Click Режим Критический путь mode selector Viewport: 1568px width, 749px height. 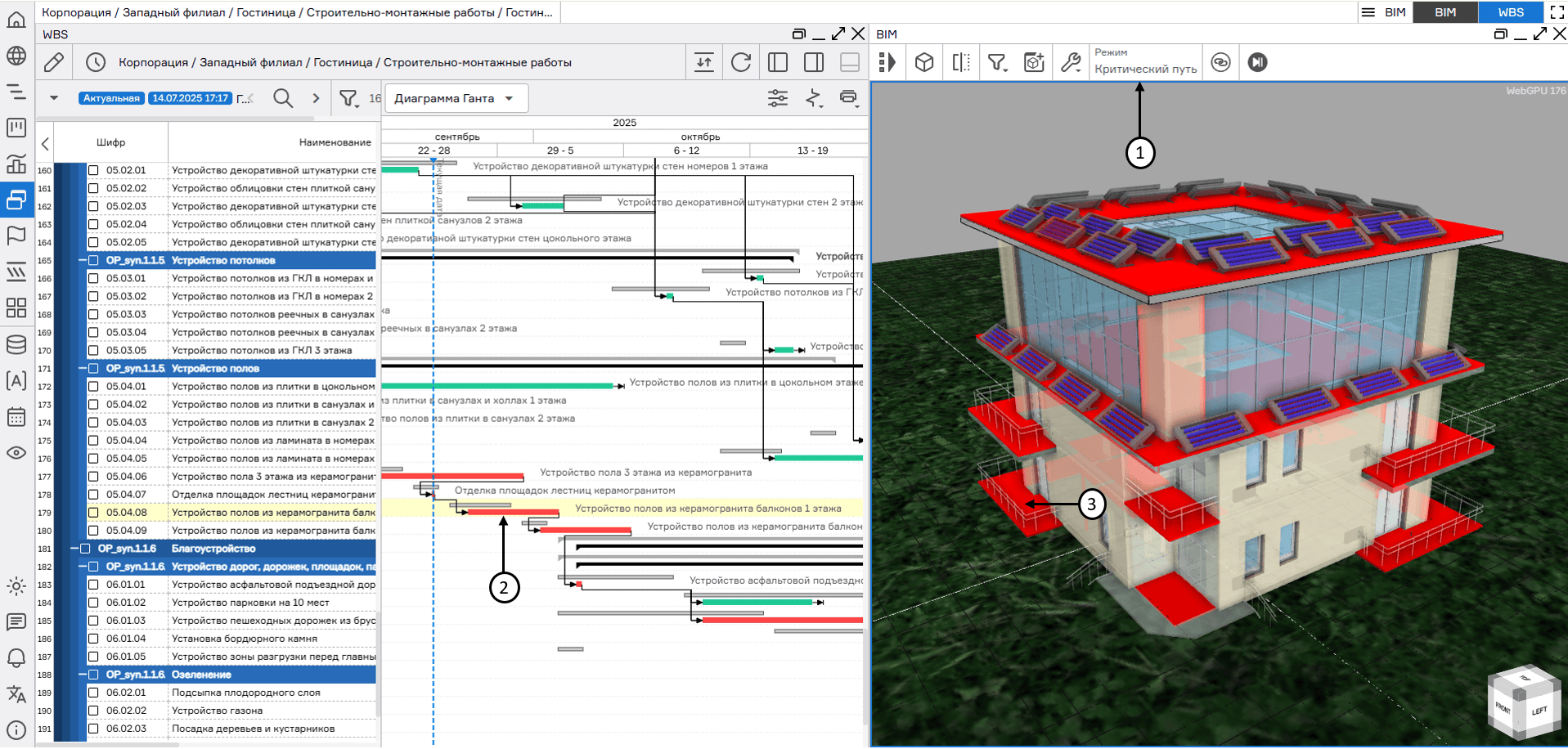tap(1145, 62)
